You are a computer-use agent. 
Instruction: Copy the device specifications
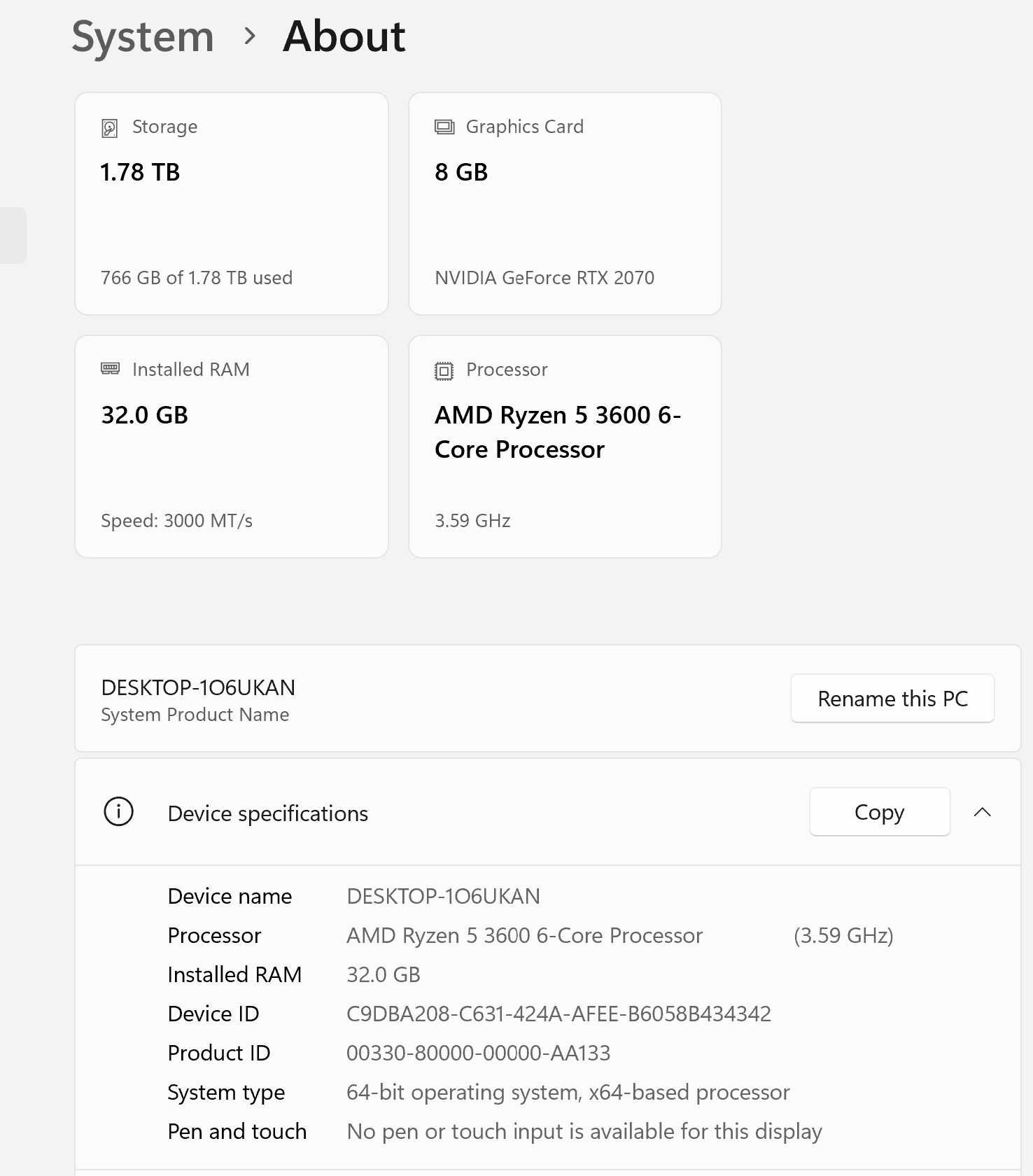click(x=880, y=812)
